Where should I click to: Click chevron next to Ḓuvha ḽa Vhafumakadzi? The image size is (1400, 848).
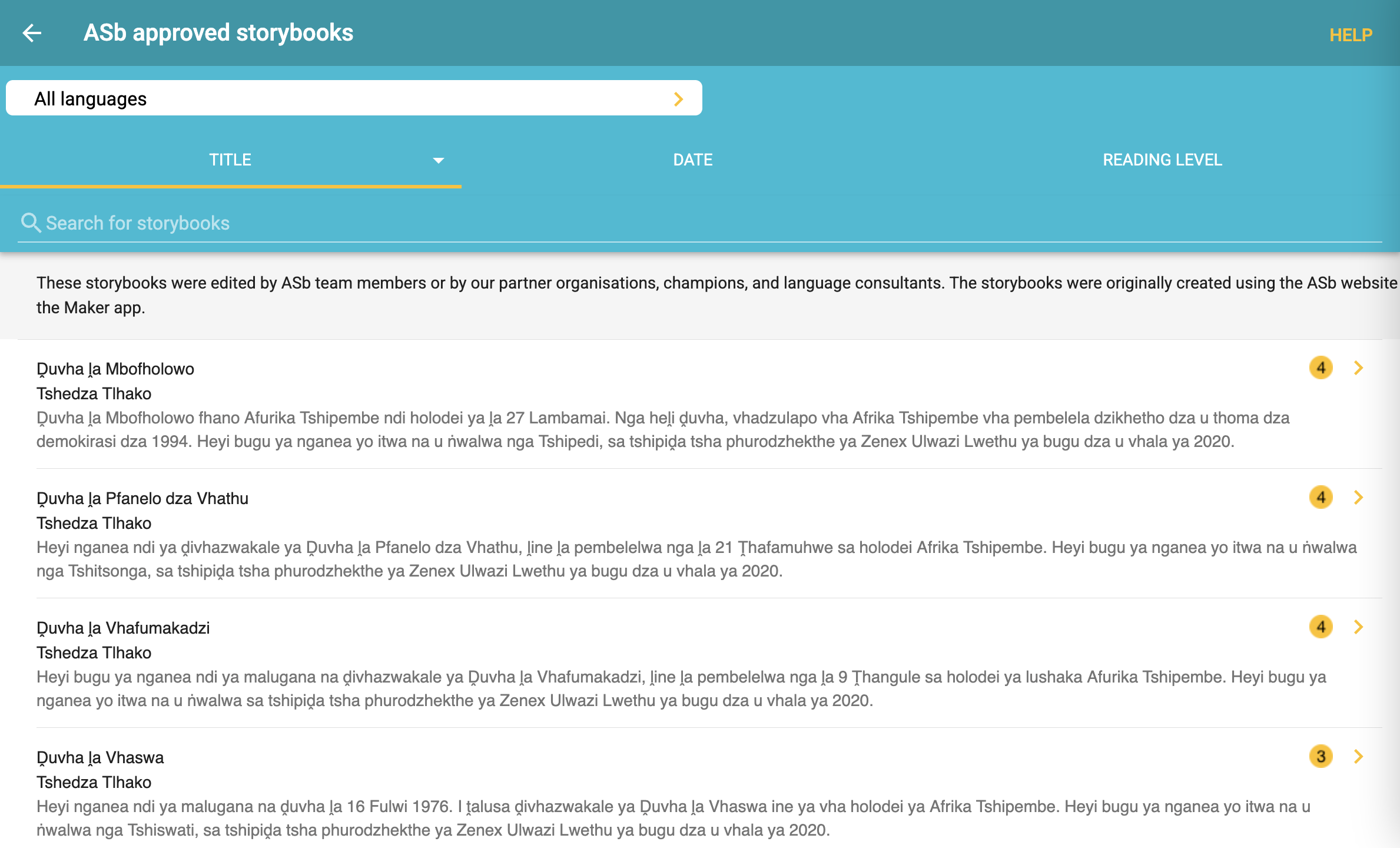point(1359,627)
